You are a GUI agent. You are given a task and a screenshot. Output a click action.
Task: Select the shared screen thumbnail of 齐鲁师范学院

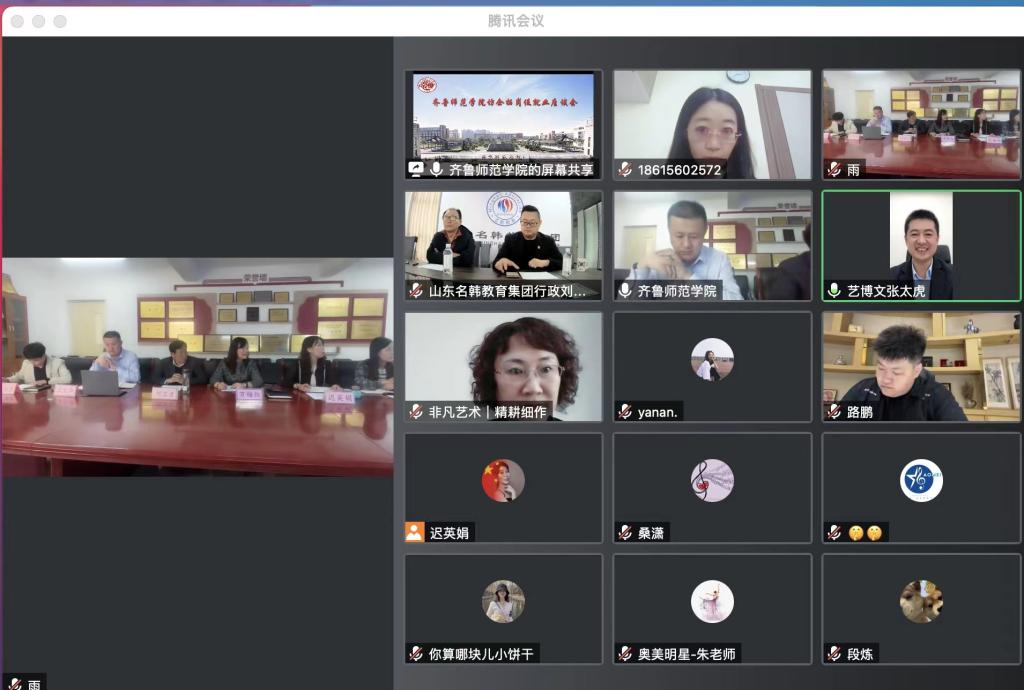[x=503, y=115]
